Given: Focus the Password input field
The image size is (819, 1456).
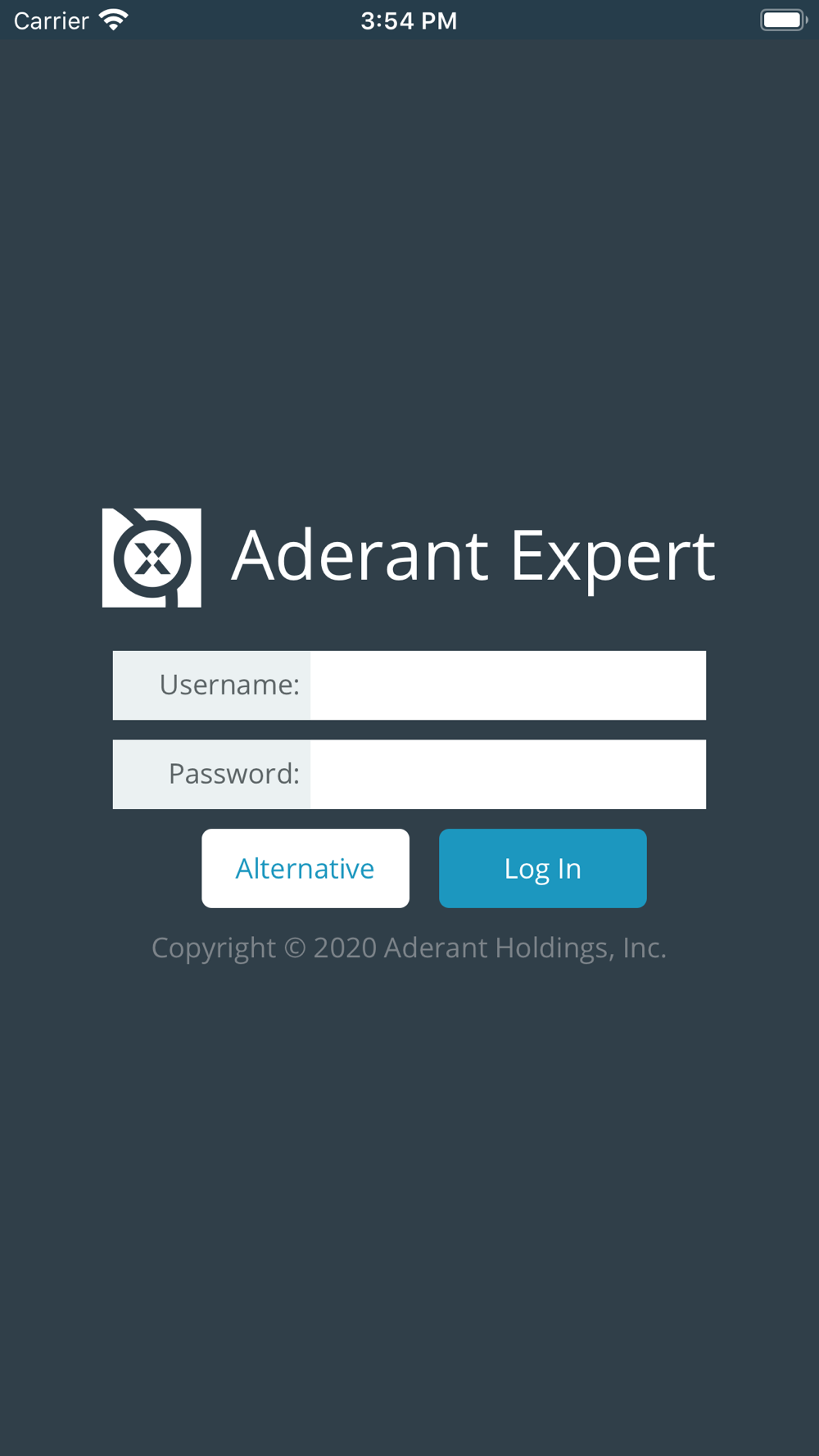Looking at the screenshot, I should click(x=508, y=775).
